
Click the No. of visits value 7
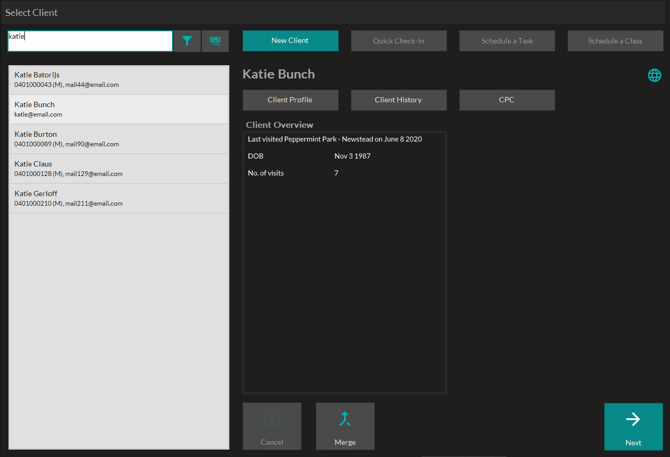(x=336, y=173)
